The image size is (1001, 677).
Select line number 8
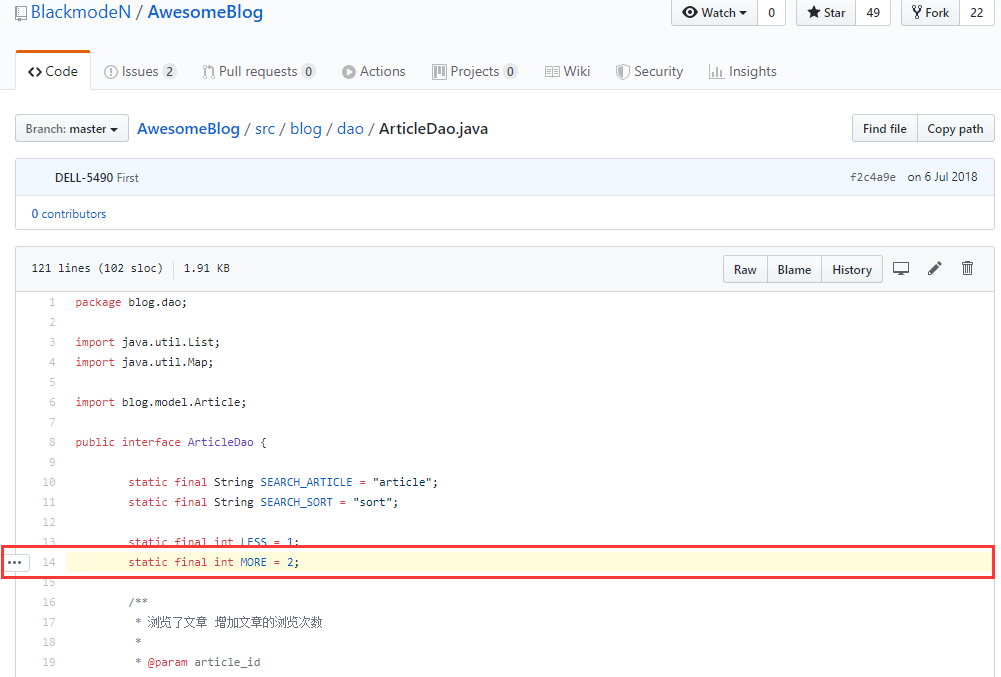click(x=52, y=442)
